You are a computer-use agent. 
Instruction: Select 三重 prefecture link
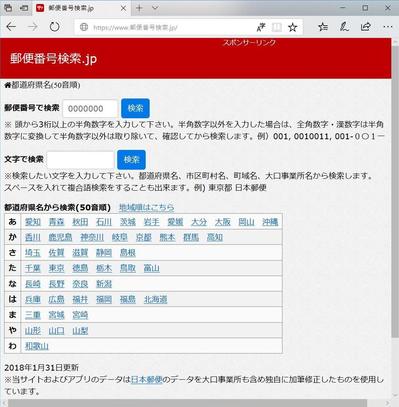[x=33, y=315]
